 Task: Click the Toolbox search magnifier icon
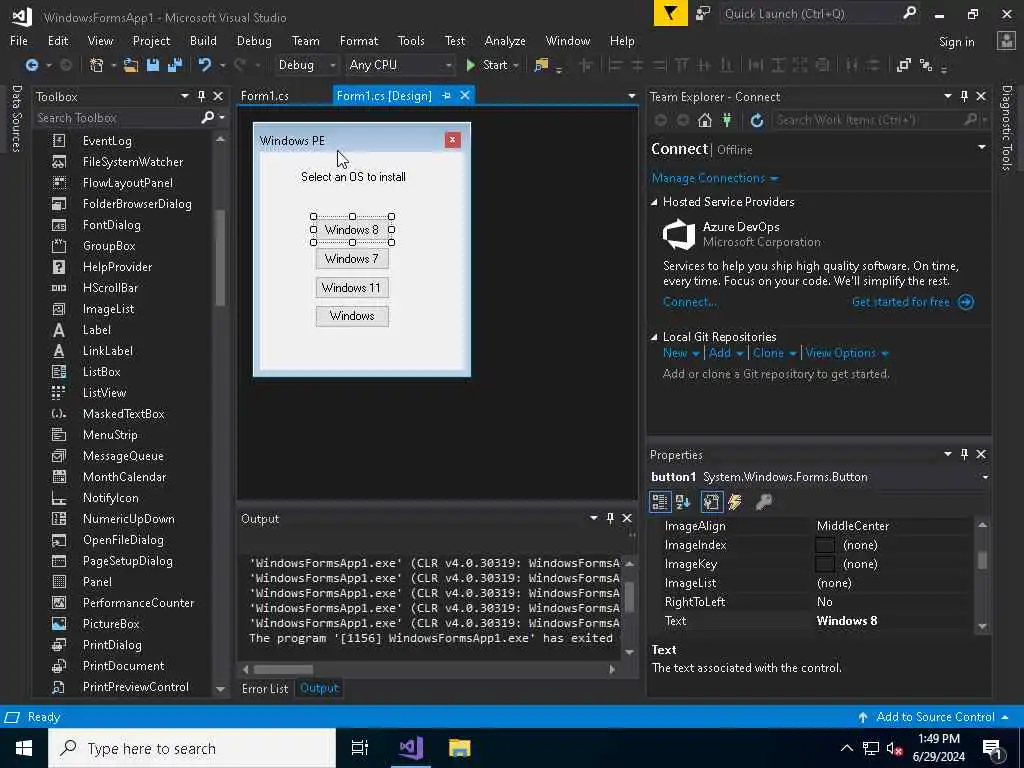tap(208, 118)
